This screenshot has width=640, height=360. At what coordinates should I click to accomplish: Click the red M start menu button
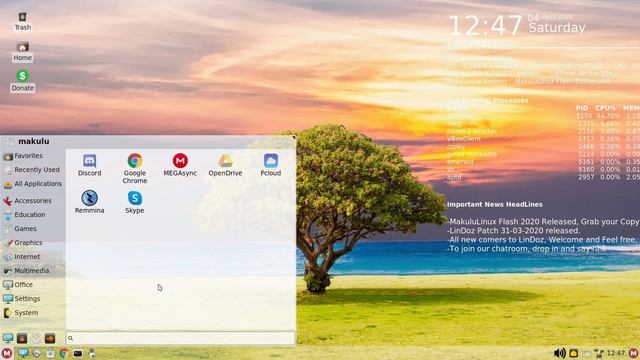click(7, 353)
